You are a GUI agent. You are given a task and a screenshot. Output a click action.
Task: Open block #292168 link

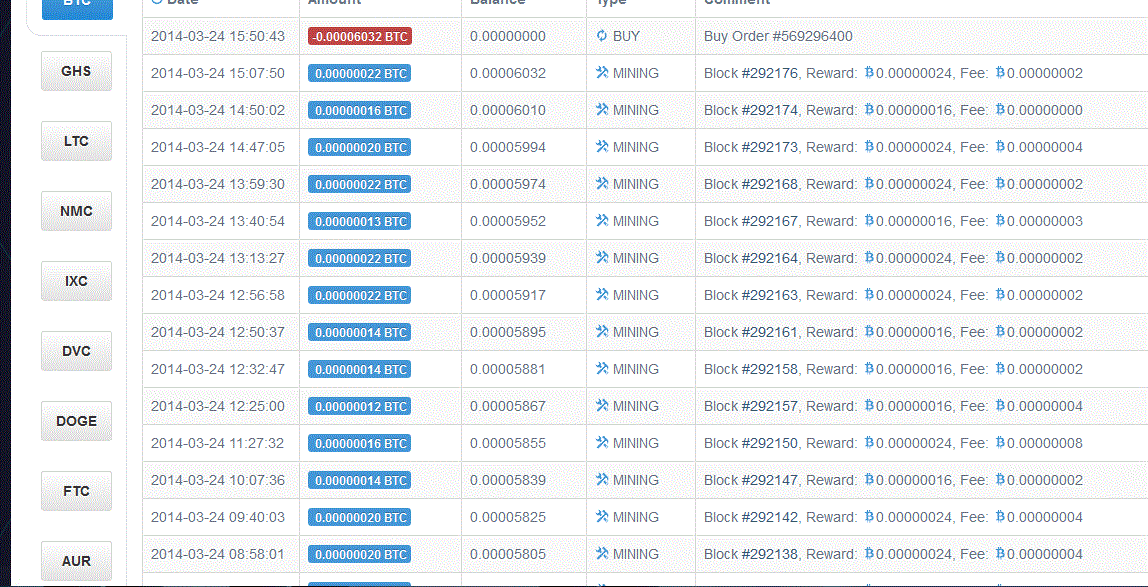(x=769, y=184)
